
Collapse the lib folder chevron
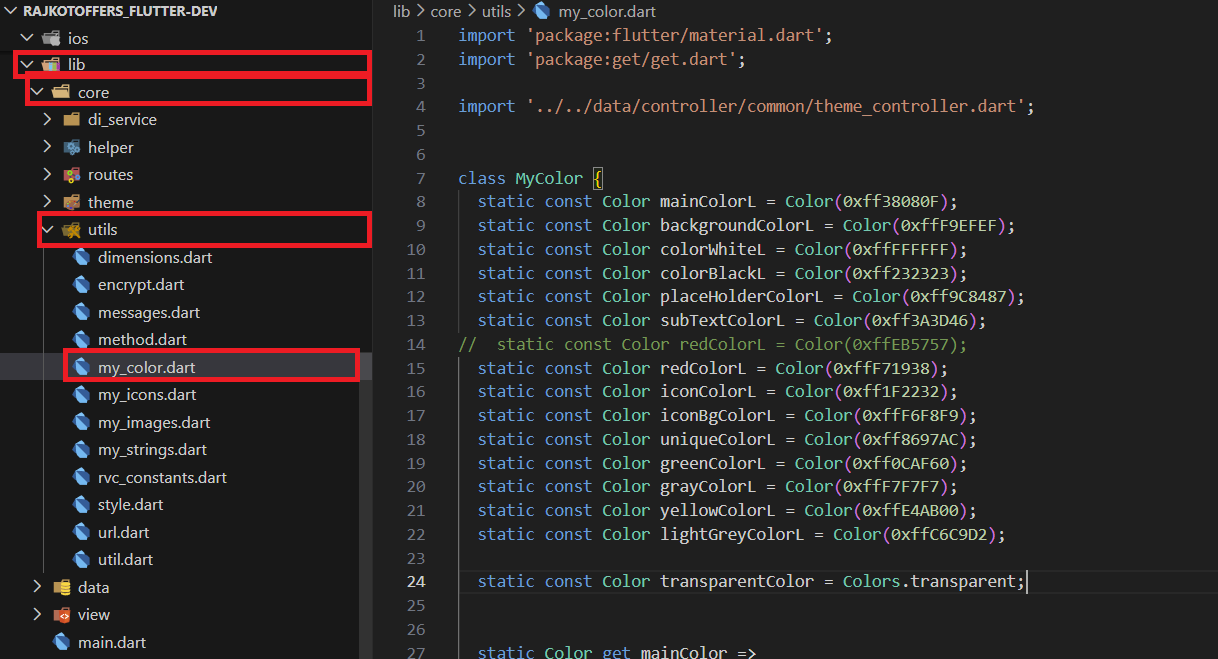point(26,65)
